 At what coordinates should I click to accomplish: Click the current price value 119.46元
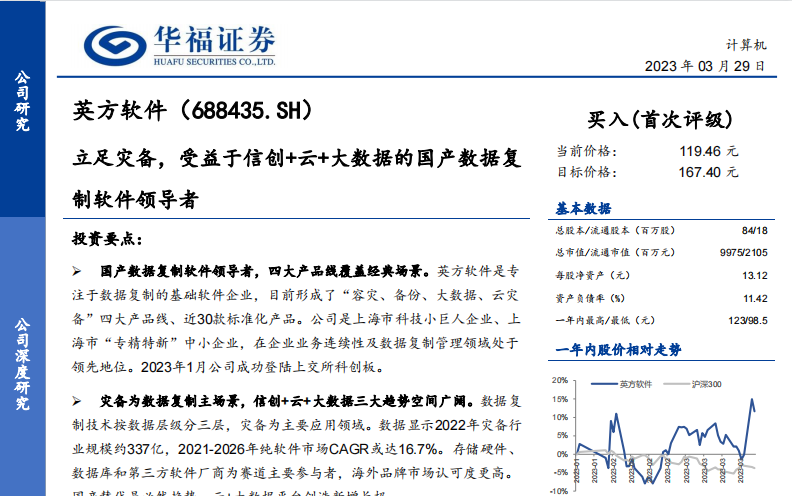pyautogui.click(x=708, y=151)
